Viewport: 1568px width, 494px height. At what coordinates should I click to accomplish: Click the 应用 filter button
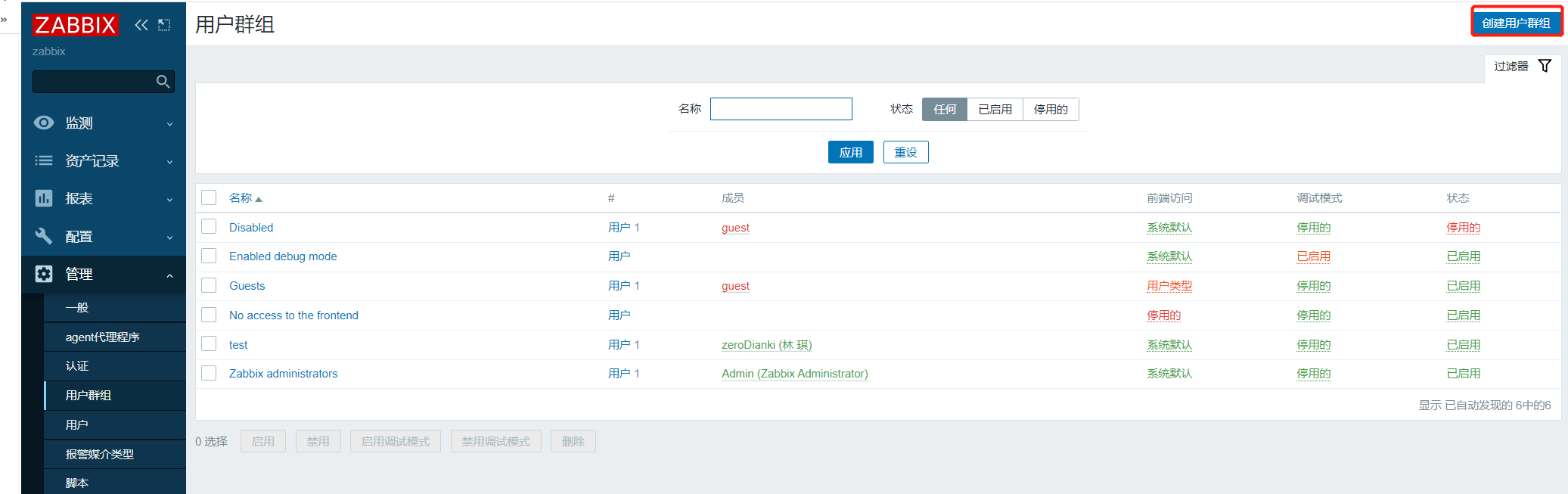click(851, 153)
